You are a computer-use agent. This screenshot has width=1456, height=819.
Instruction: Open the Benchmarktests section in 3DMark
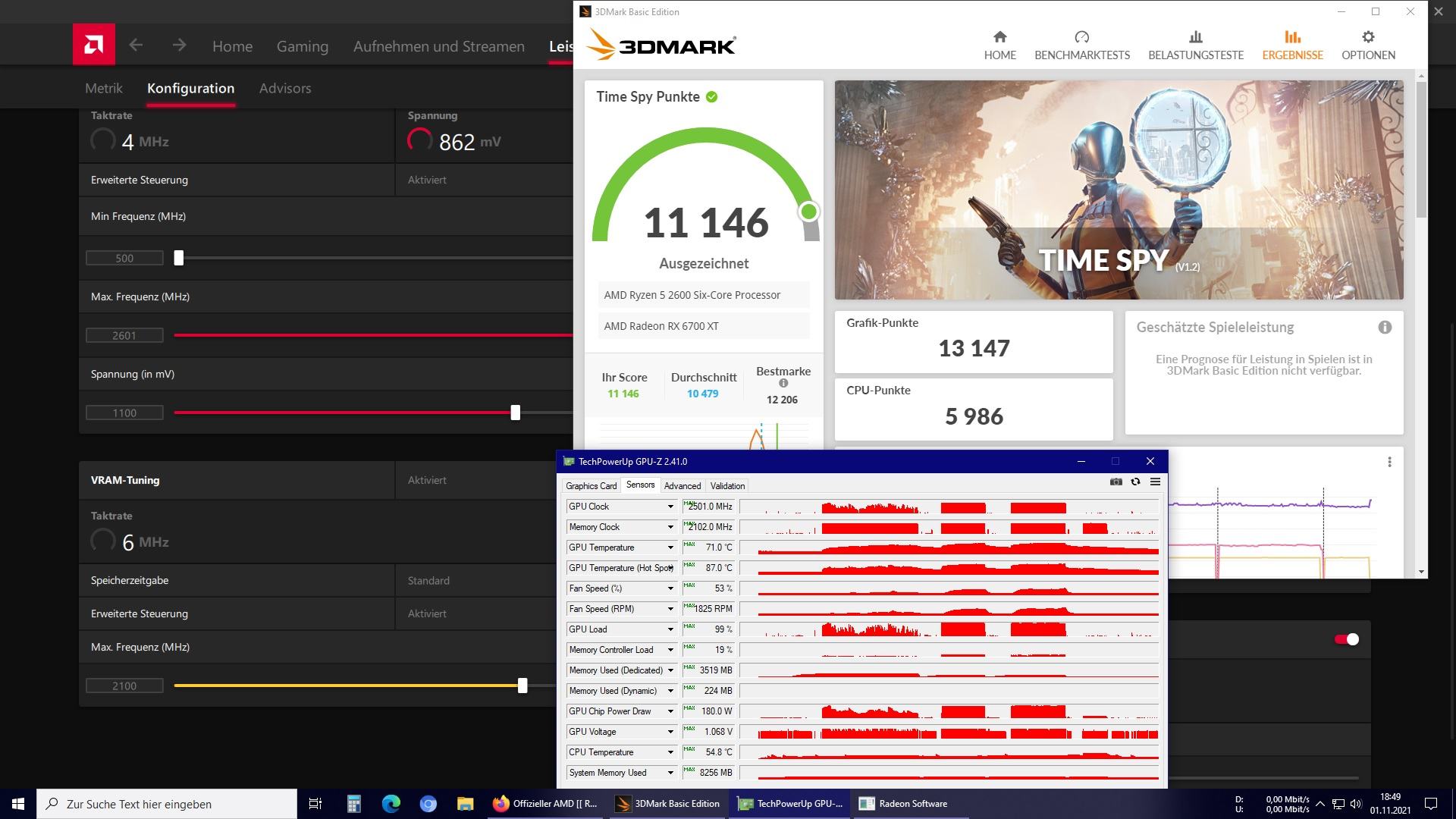[x=1081, y=45]
